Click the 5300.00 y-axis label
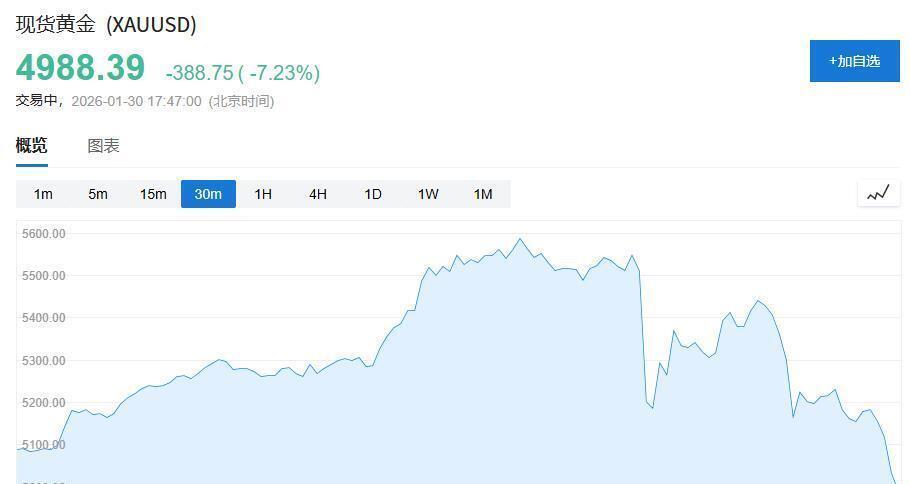 pos(44,361)
